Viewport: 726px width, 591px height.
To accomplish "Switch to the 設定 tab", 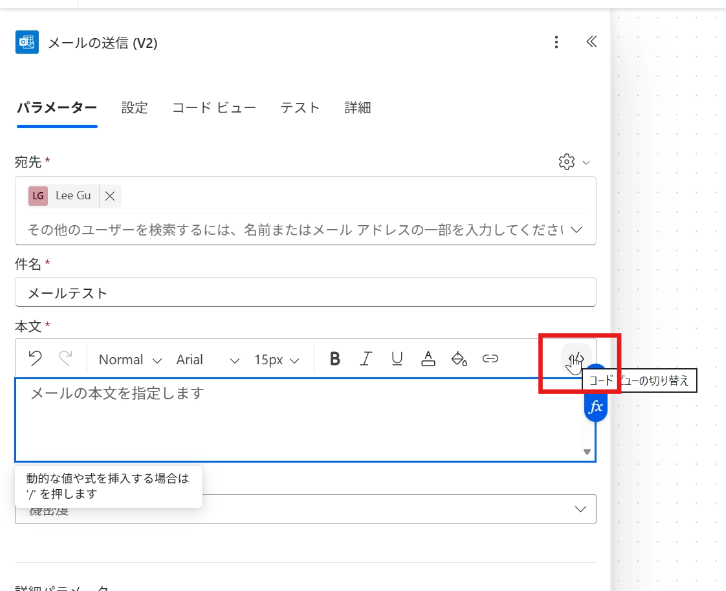I will click(x=134, y=108).
